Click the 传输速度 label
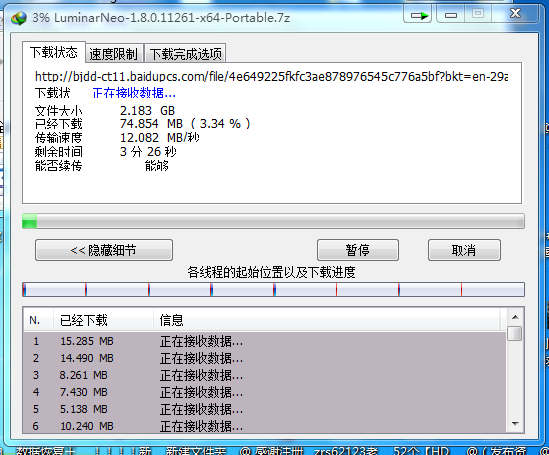The image size is (549, 455). 58,138
